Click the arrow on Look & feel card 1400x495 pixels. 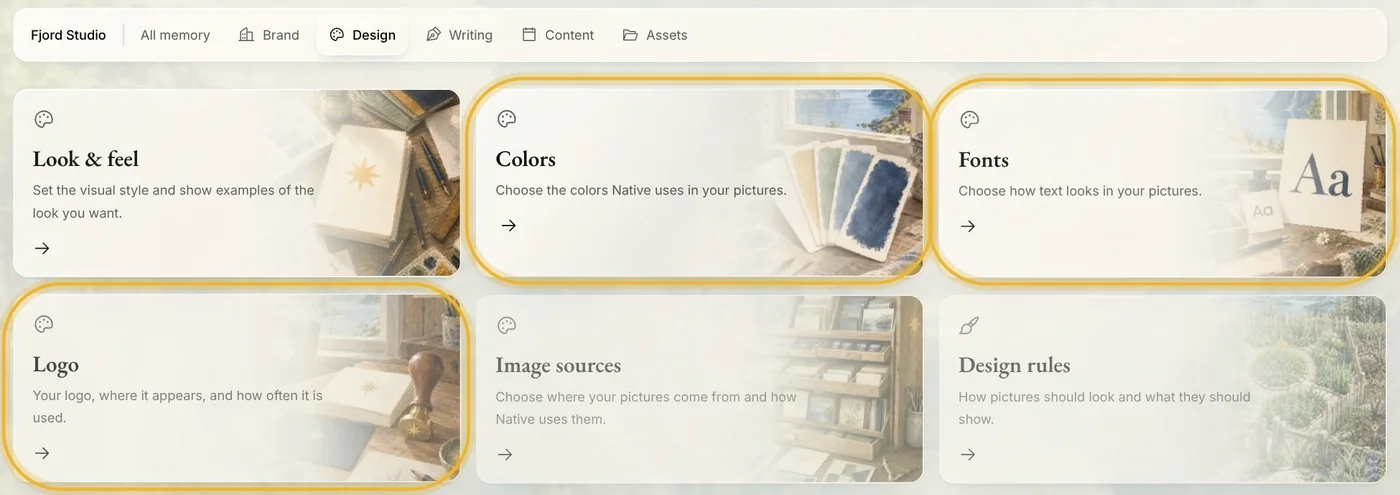tap(42, 248)
